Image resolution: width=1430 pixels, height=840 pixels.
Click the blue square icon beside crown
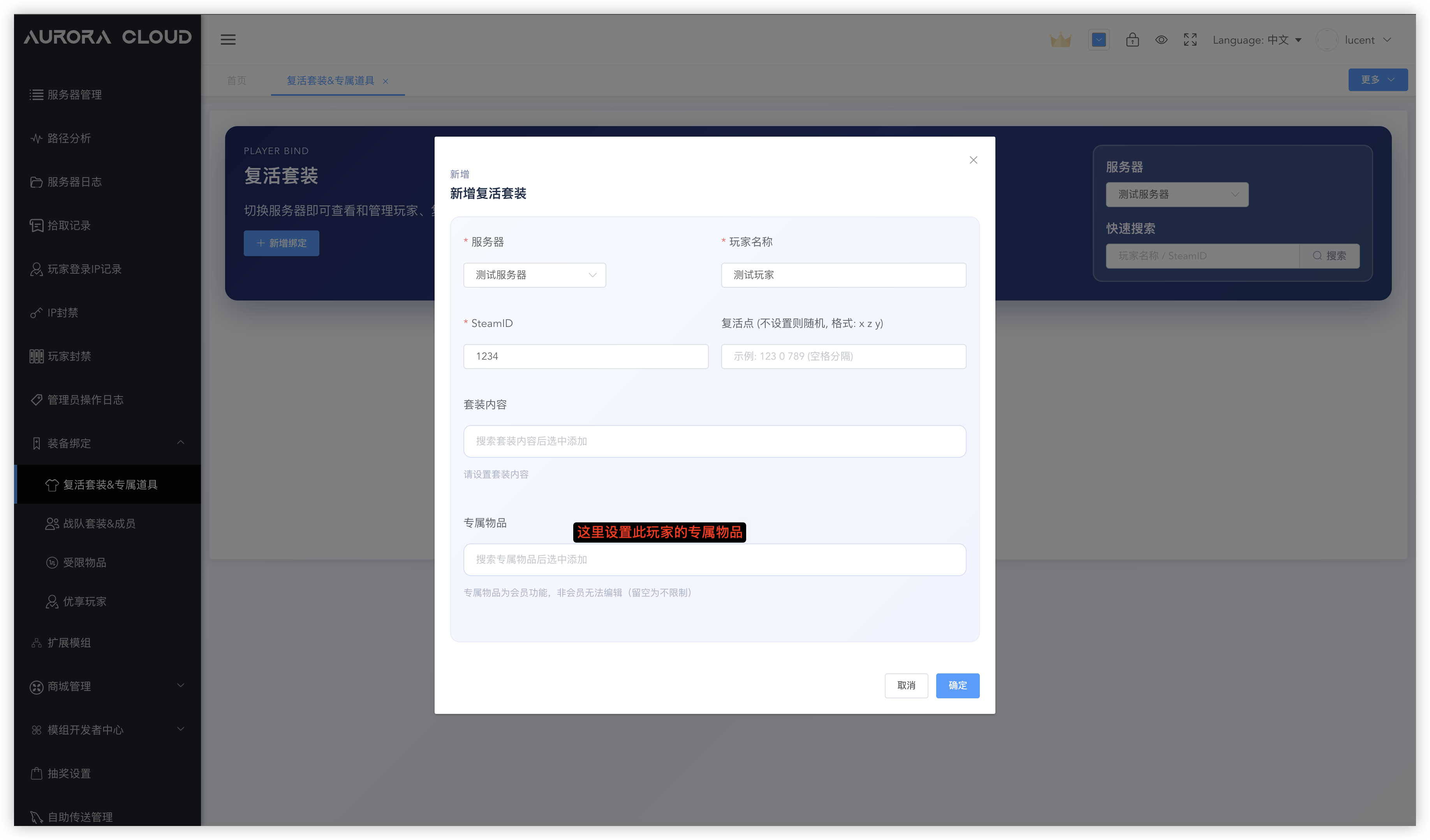click(x=1099, y=40)
